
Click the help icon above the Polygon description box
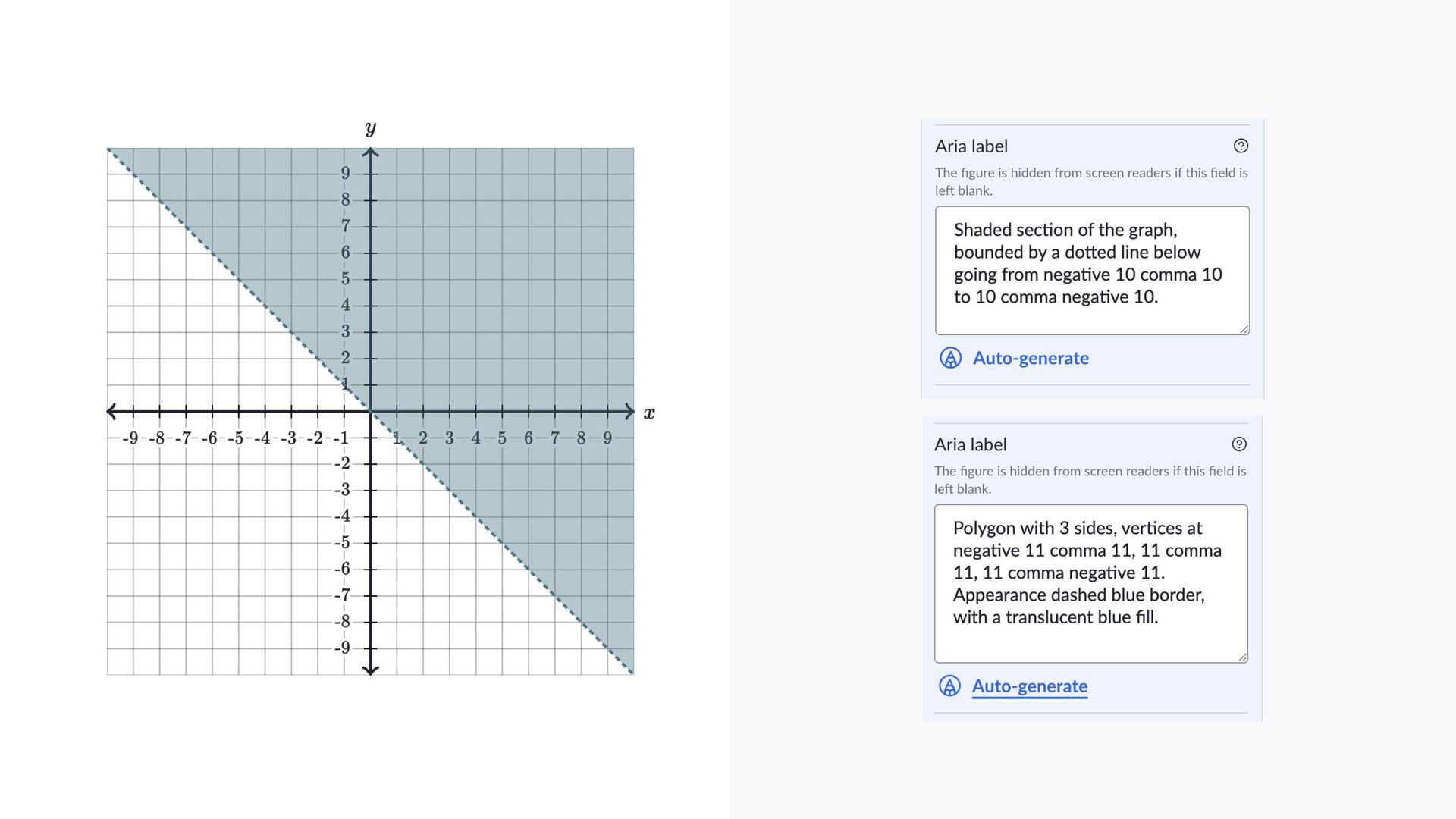(x=1239, y=444)
